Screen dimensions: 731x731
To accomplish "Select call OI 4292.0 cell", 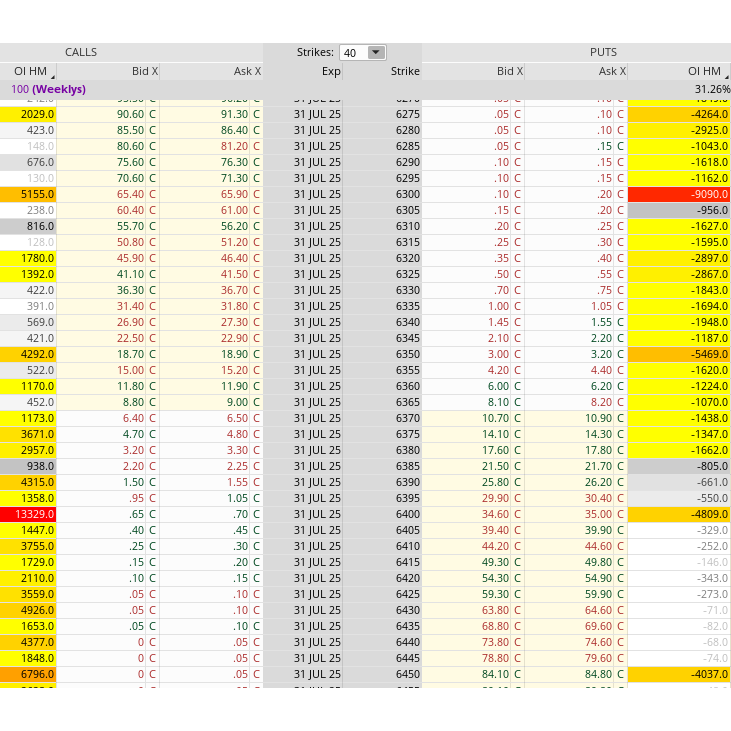I will 28,354.
